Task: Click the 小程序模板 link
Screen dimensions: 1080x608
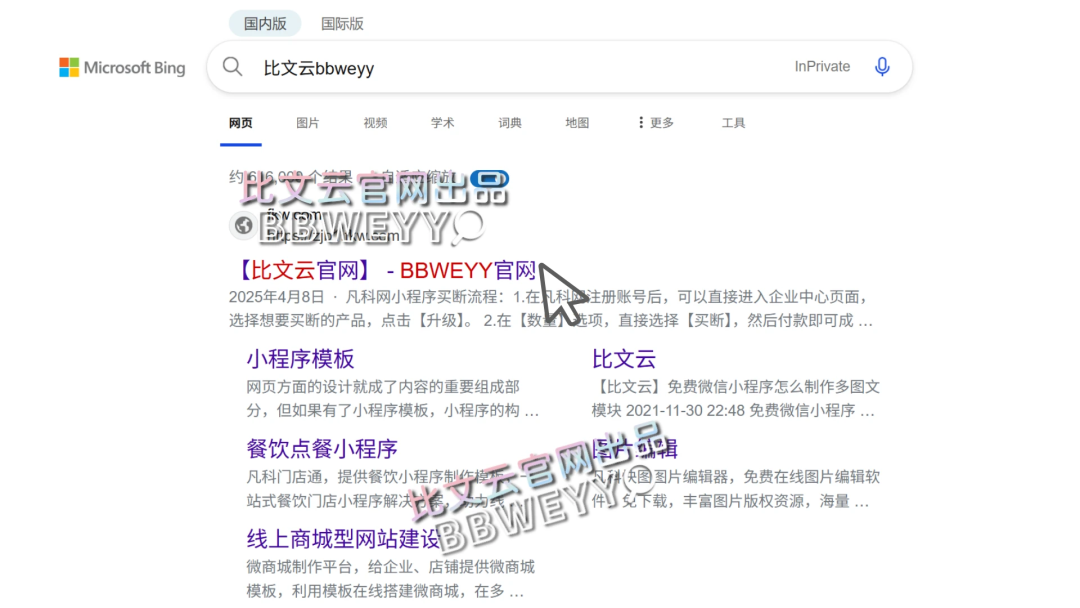Action: pos(298,359)
